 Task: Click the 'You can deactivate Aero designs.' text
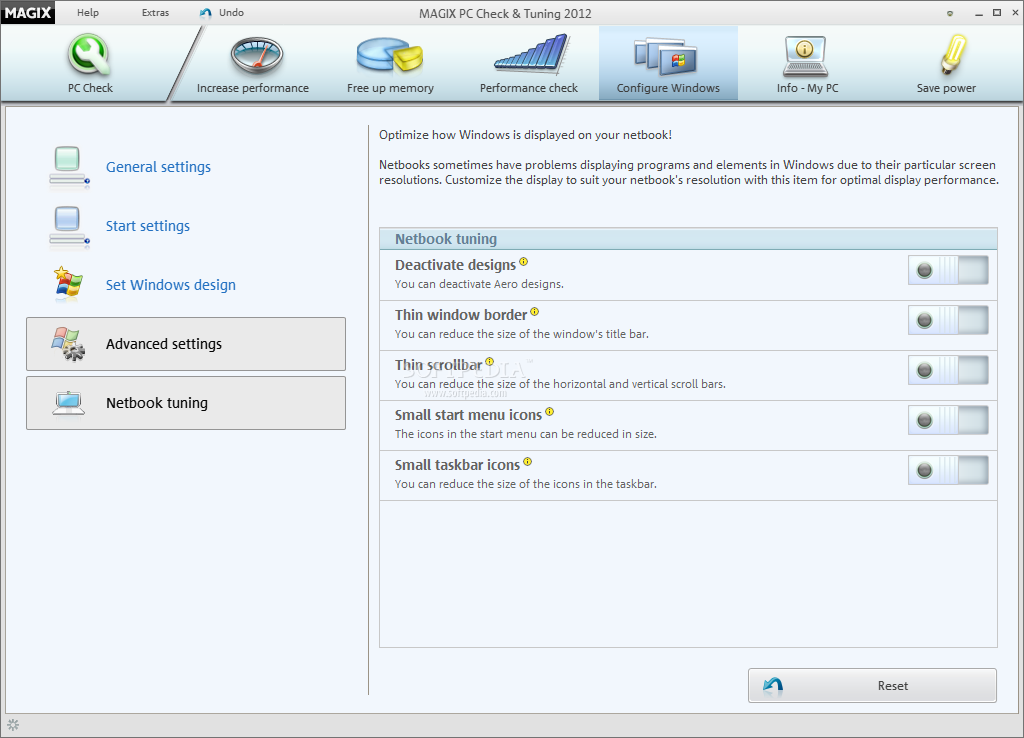click(479, 284)
